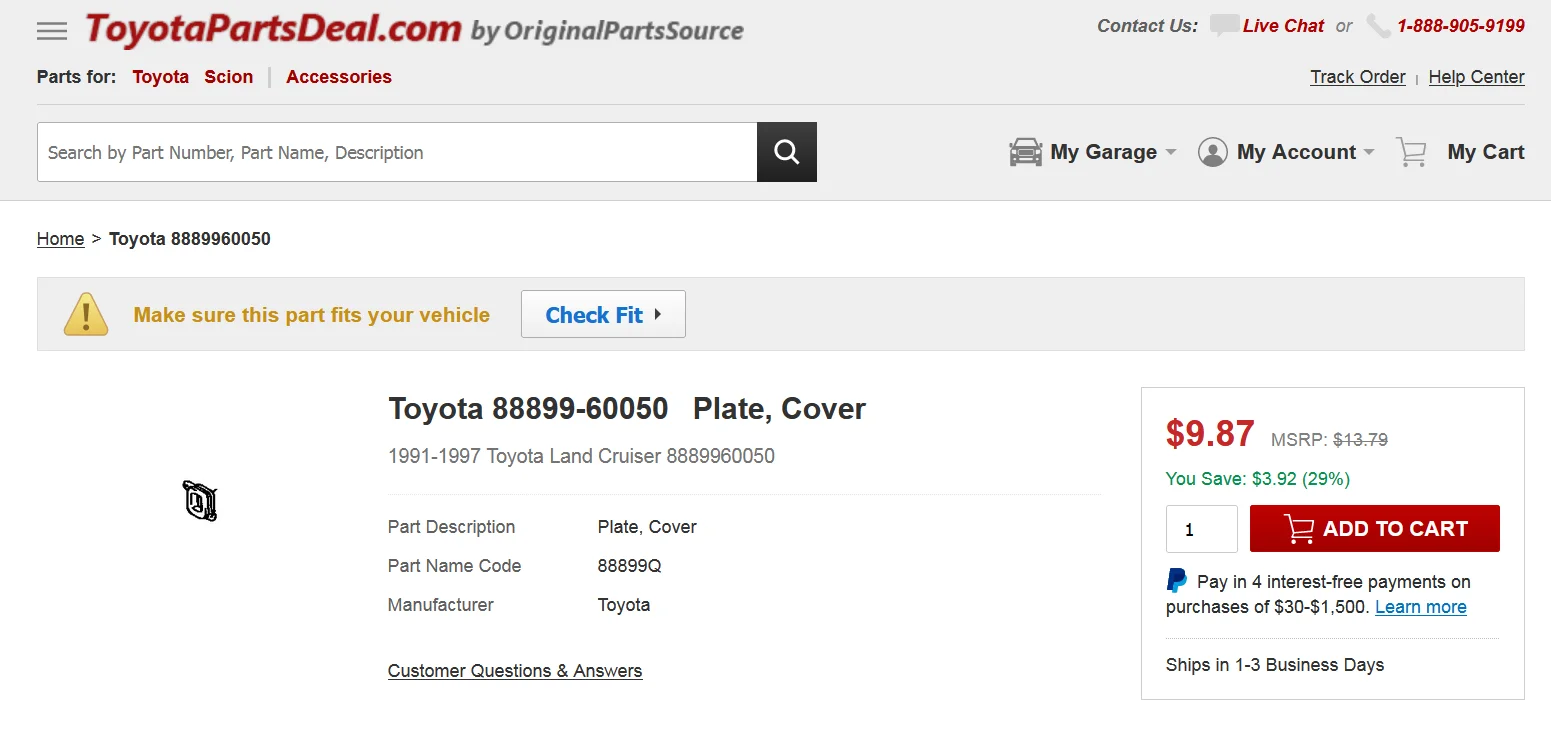The image size is (1551, 729).
Task: Open the Track Order link
Action: coord(1358,77)
